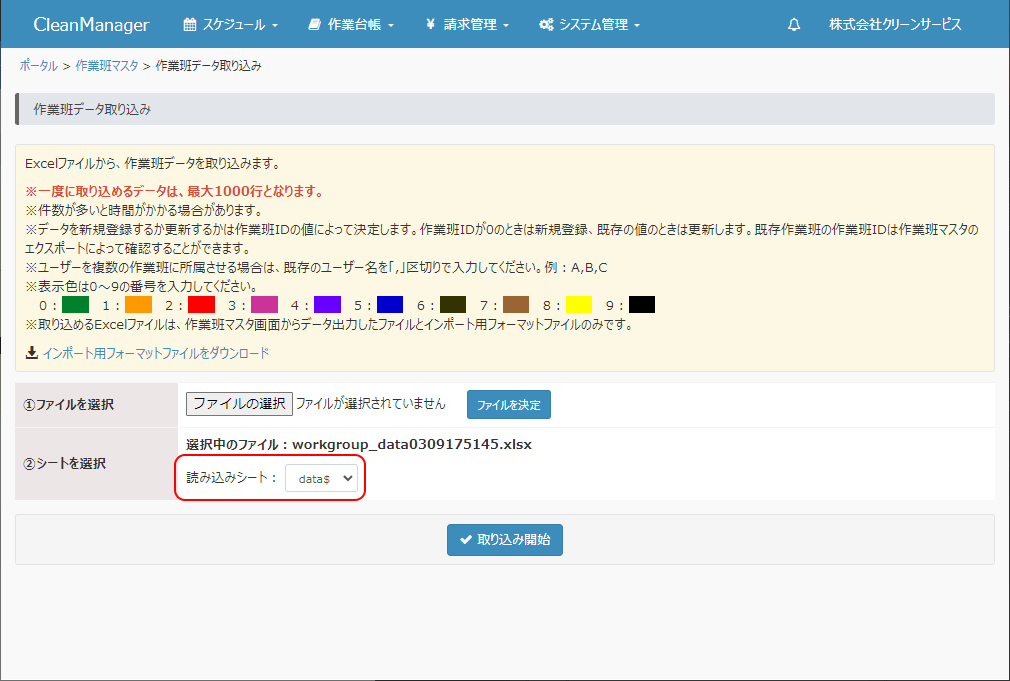Navigate to 作業班マスタ breadcrumb link
The width and height of the screenshot is (1010, 681).
pos(107,65)
